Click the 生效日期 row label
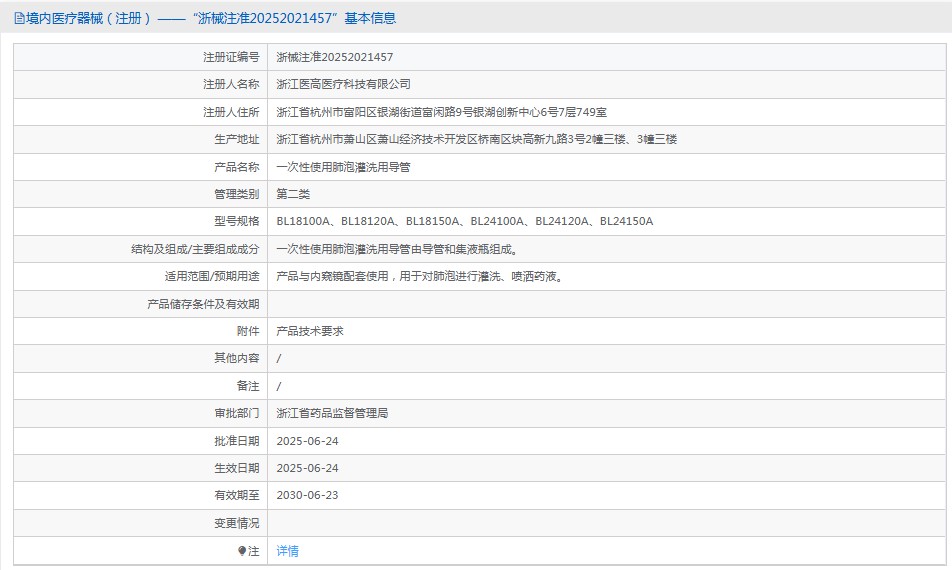Screen dimensions: 952x570 coord(236,468)
